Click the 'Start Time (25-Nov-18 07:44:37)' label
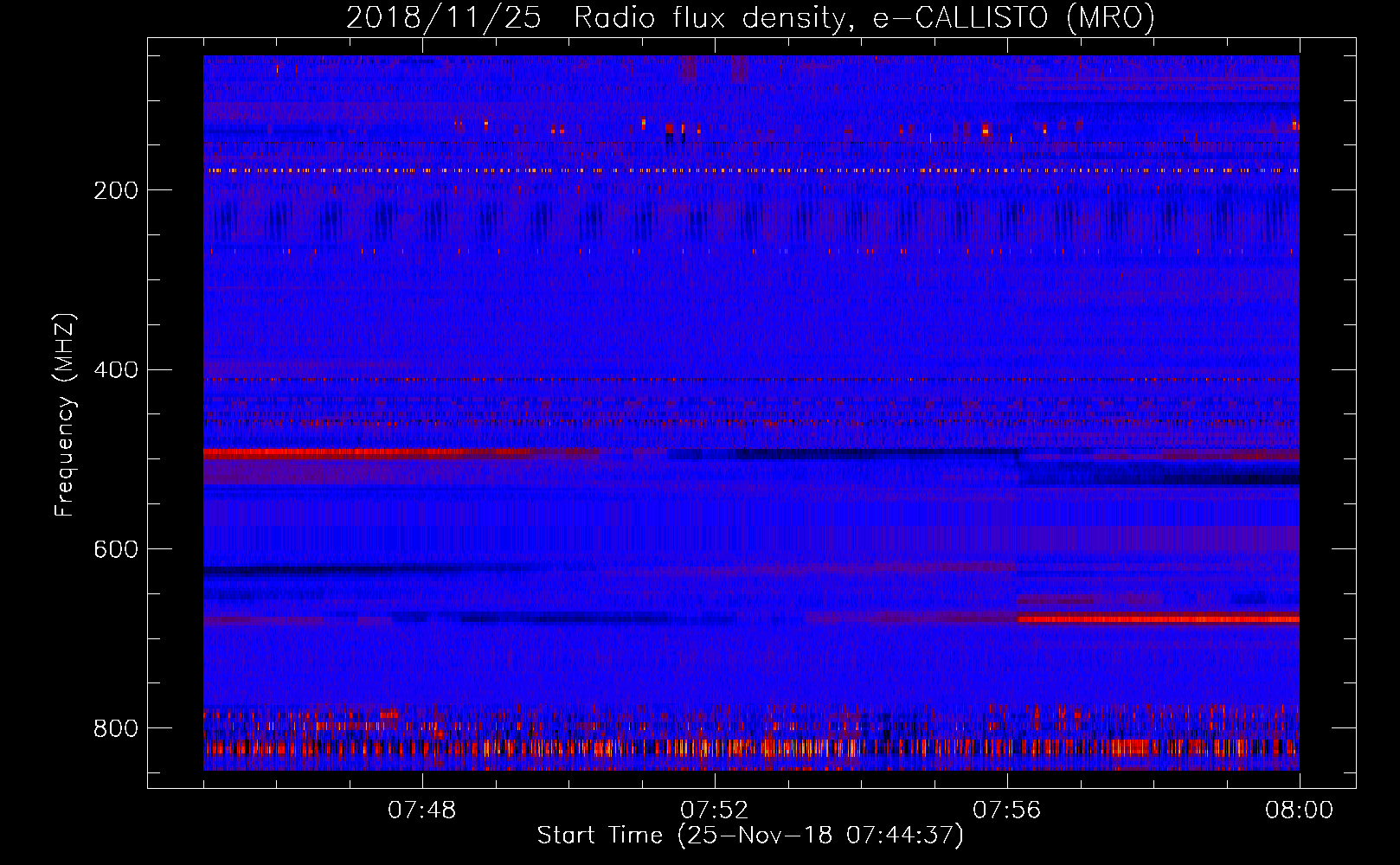Viewport: 1400px width, 865px height. (x=750, y=836)
